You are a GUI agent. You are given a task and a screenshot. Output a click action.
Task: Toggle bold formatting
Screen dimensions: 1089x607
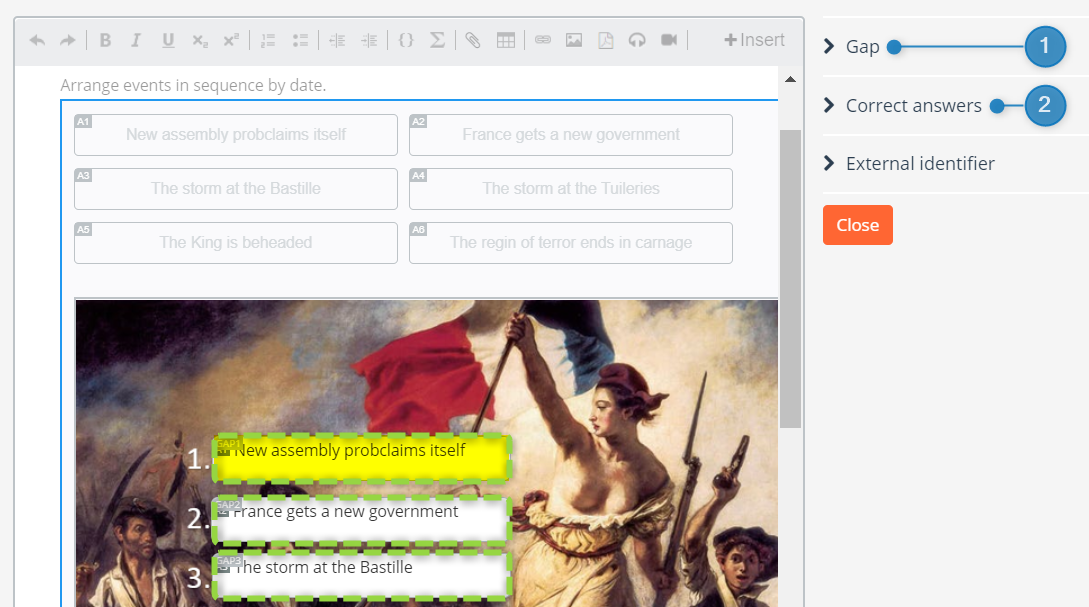pyautogui.click(x=105, y=40)
